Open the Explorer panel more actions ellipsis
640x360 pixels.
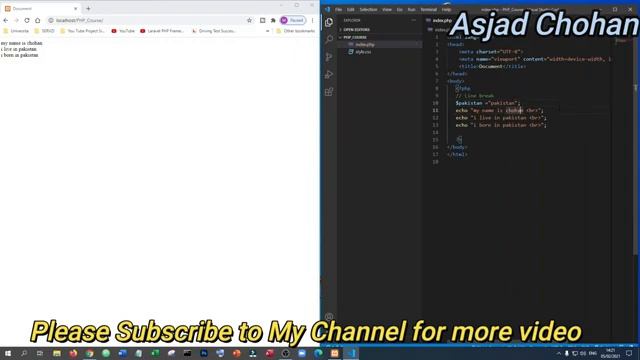(x=413, y=20)
